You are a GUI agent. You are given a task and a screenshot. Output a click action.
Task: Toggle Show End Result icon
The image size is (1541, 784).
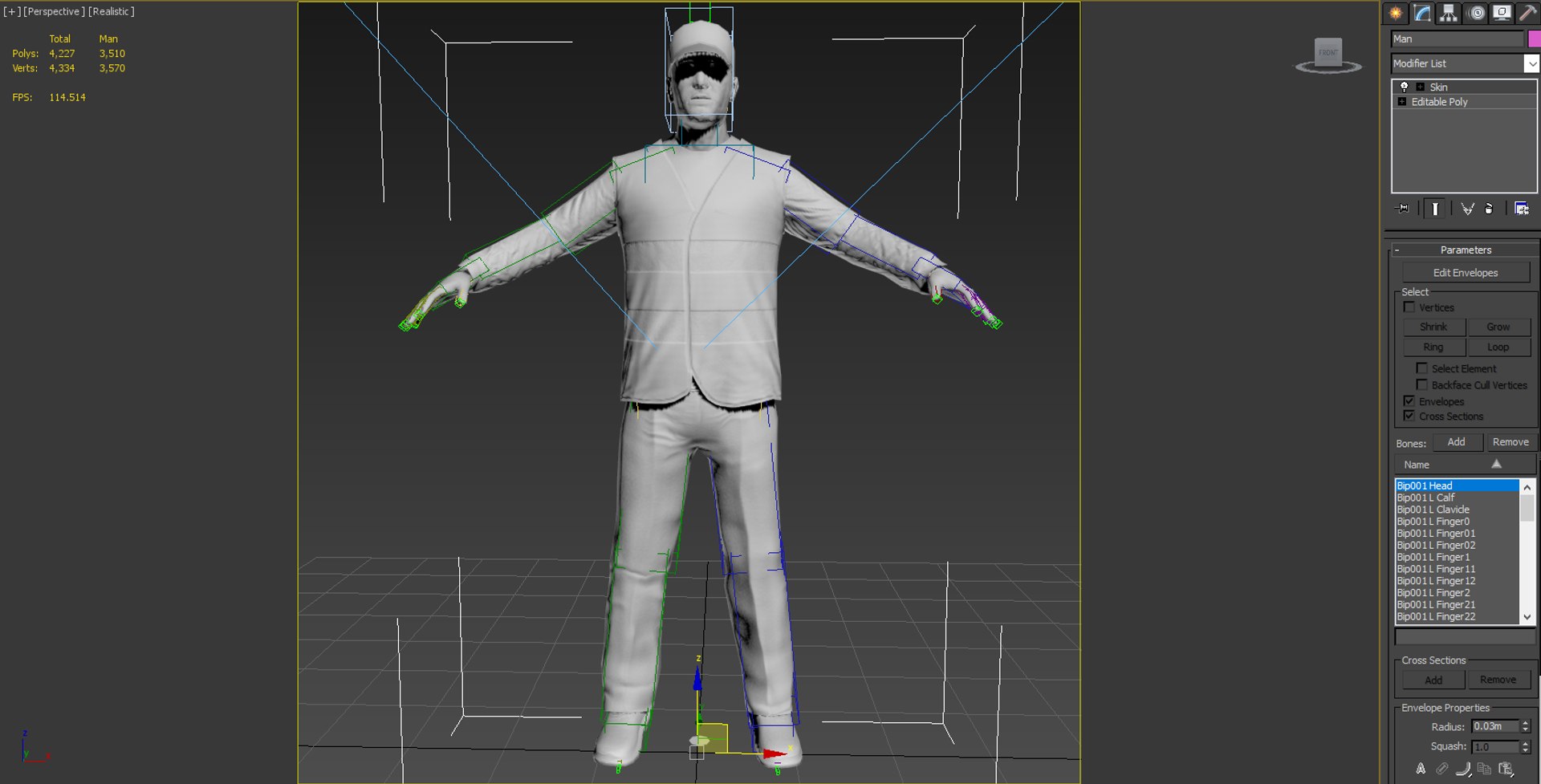point(1435,209)
